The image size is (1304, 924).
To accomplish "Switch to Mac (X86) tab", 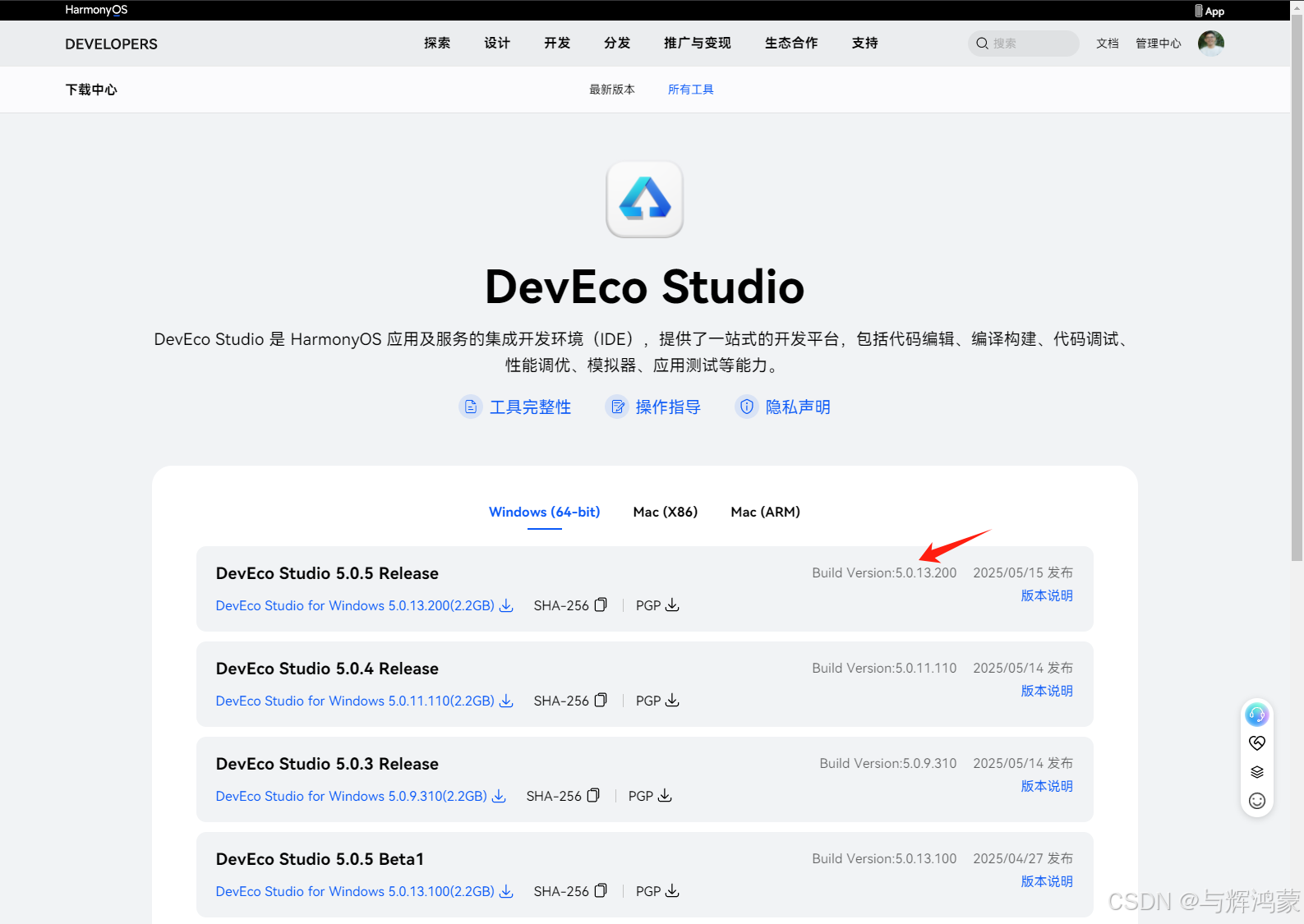I will (x=666, y=512).
